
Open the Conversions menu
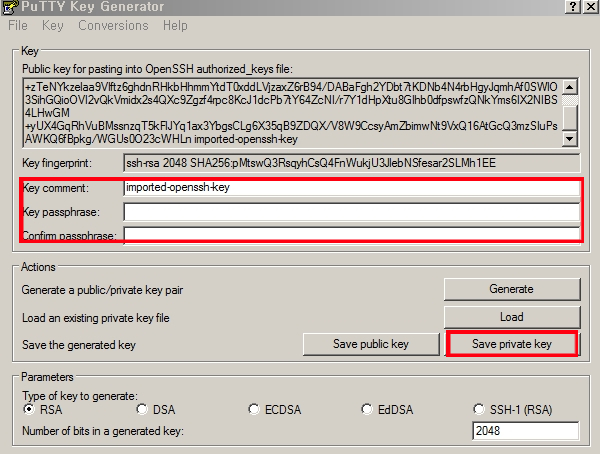113,26
